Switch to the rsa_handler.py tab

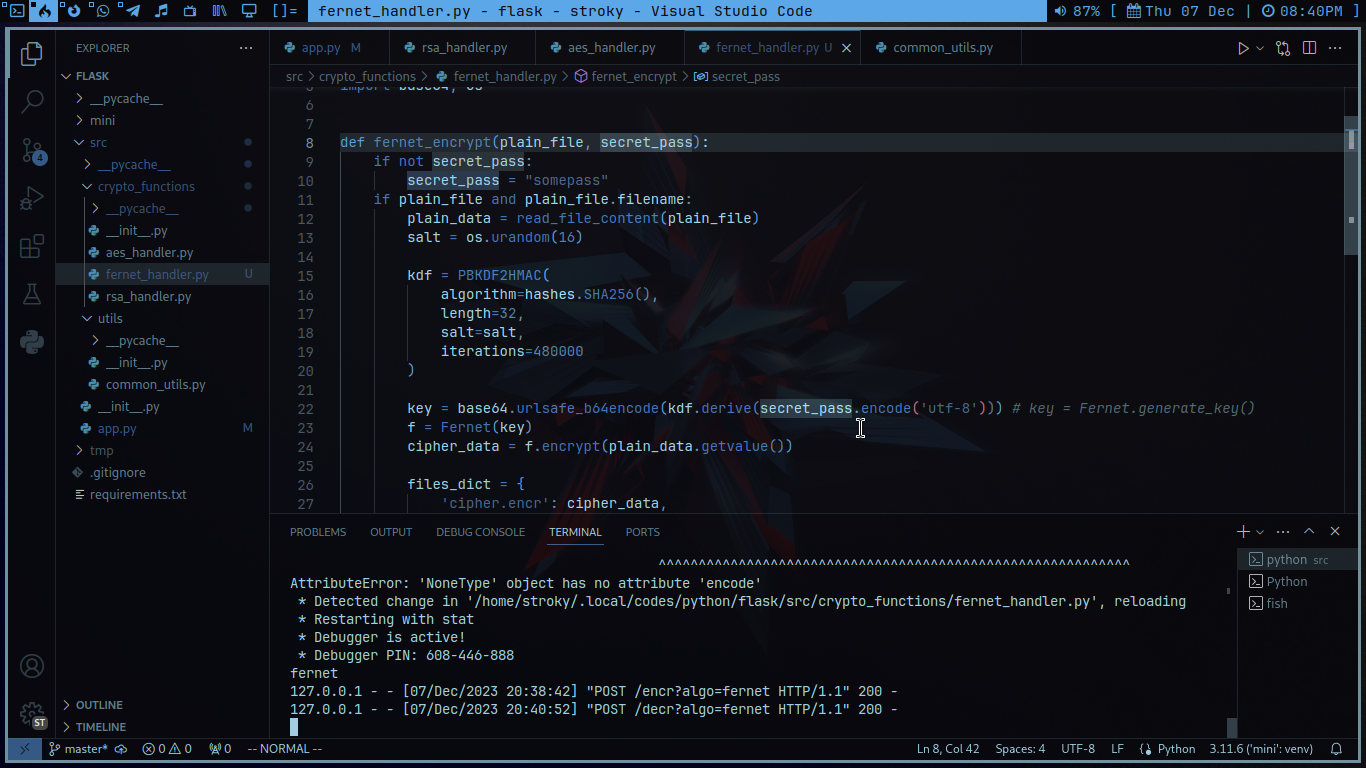point(461,48)
